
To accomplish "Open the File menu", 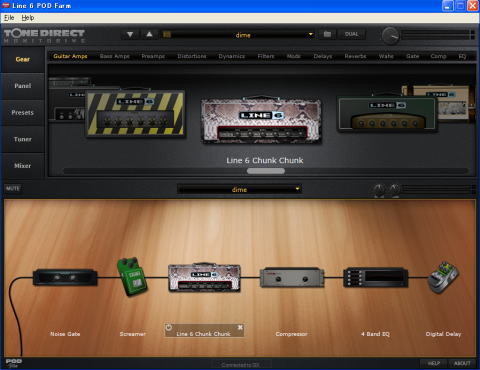I will tap(9, 18).
